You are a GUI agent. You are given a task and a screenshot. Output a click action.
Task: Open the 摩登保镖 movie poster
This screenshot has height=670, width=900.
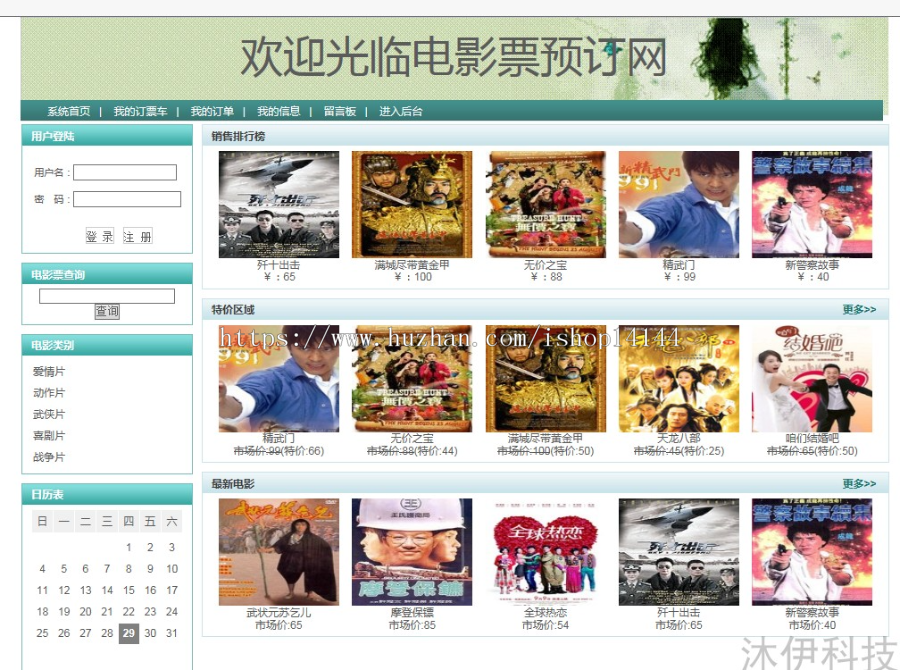(x=411, y=552)
